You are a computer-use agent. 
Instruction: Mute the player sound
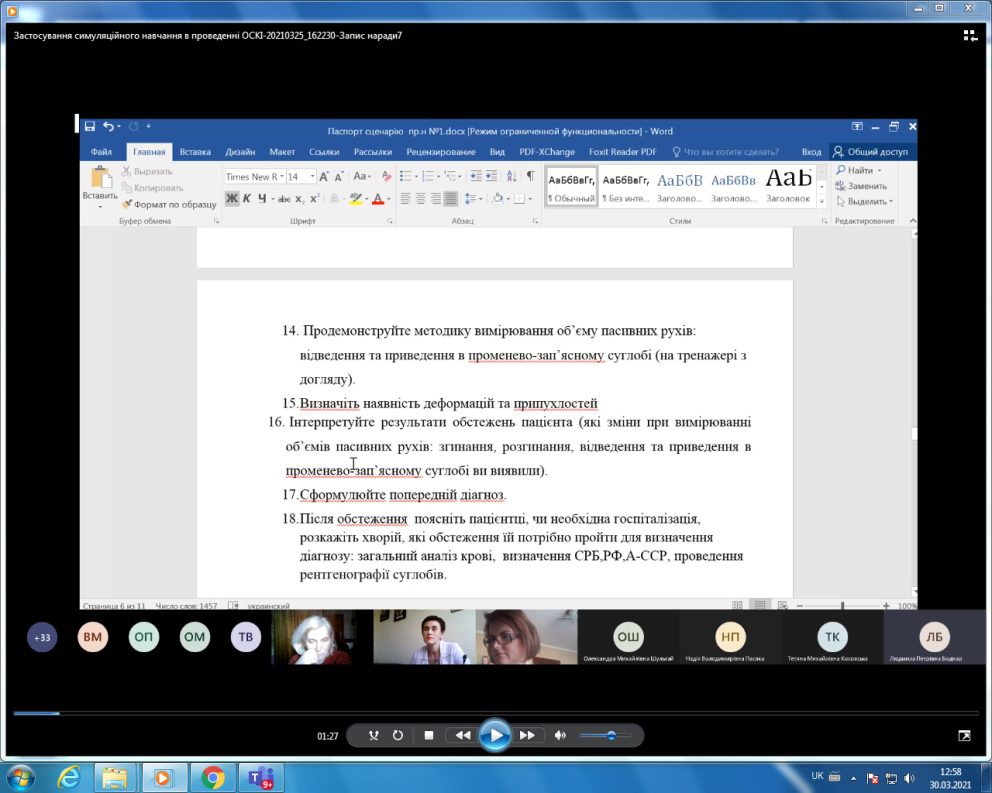pyautogui.click(x=560, y=736)
